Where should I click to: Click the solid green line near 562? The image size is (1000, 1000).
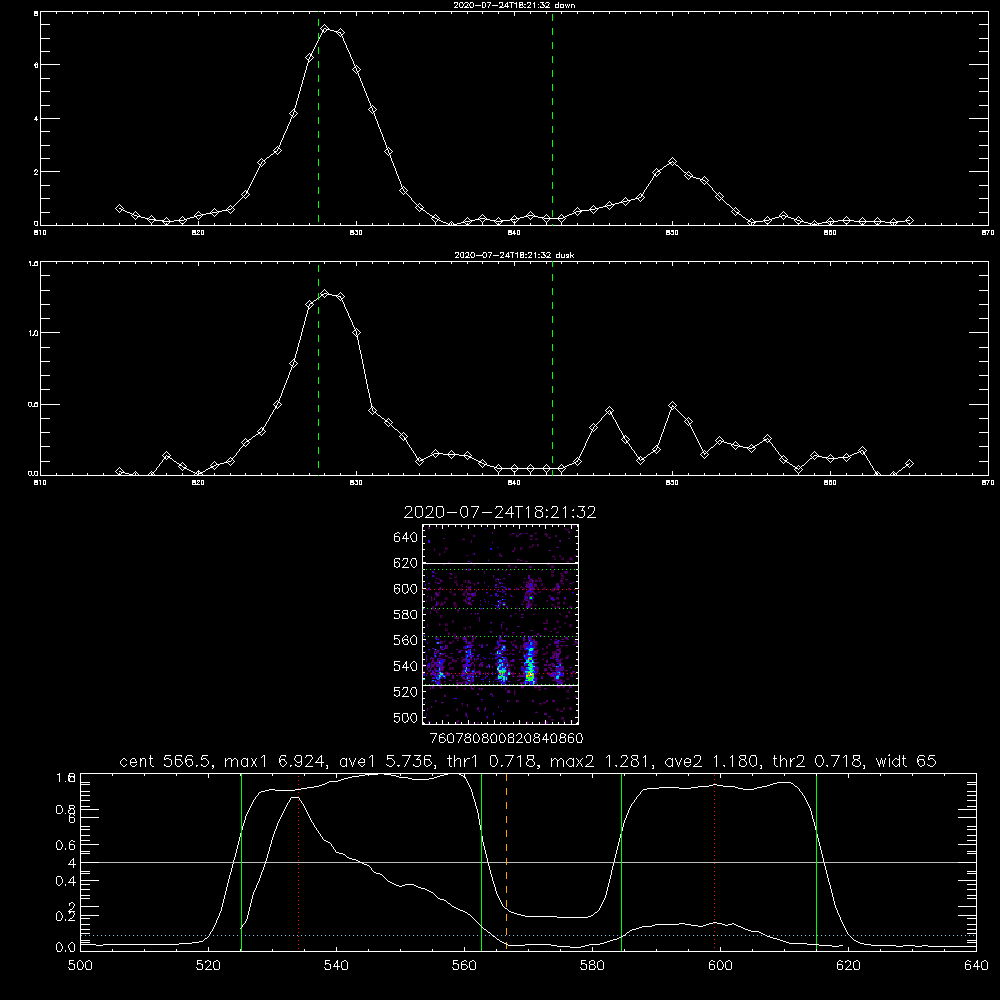[x=482, y=862]
